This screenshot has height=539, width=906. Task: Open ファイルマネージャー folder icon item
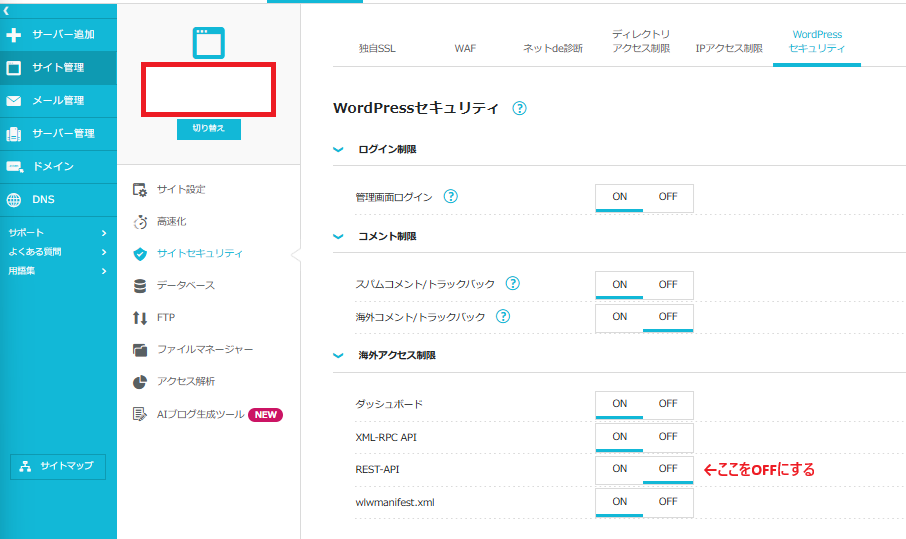[x=204, y=350]
